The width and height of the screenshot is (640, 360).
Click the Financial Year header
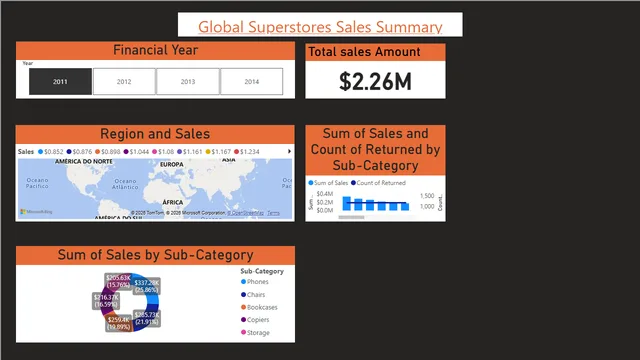coord(155,50)
